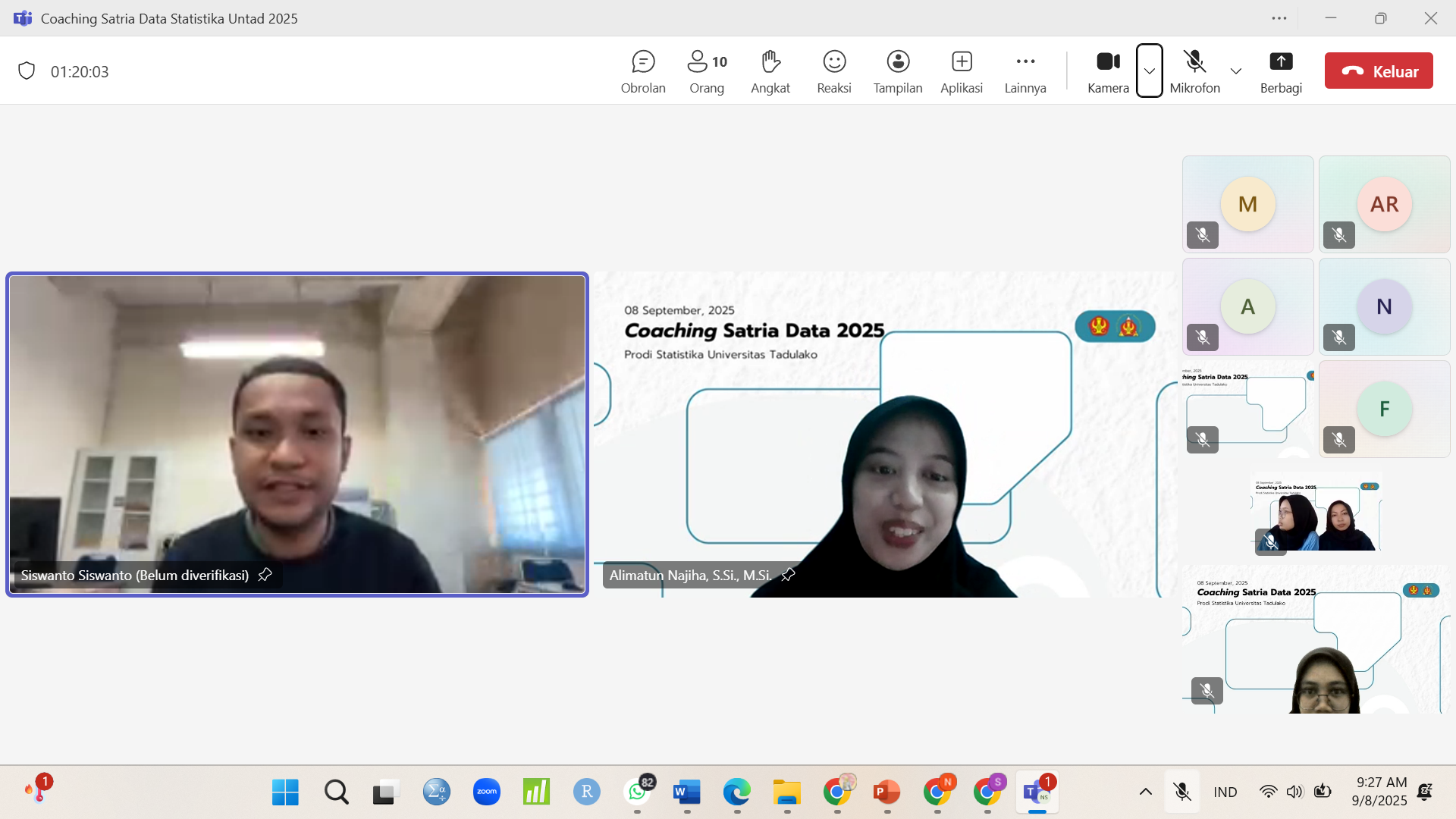
Task: Unmute the Mikrofon in the toolbar
Action: click(x=1194, y=71)
